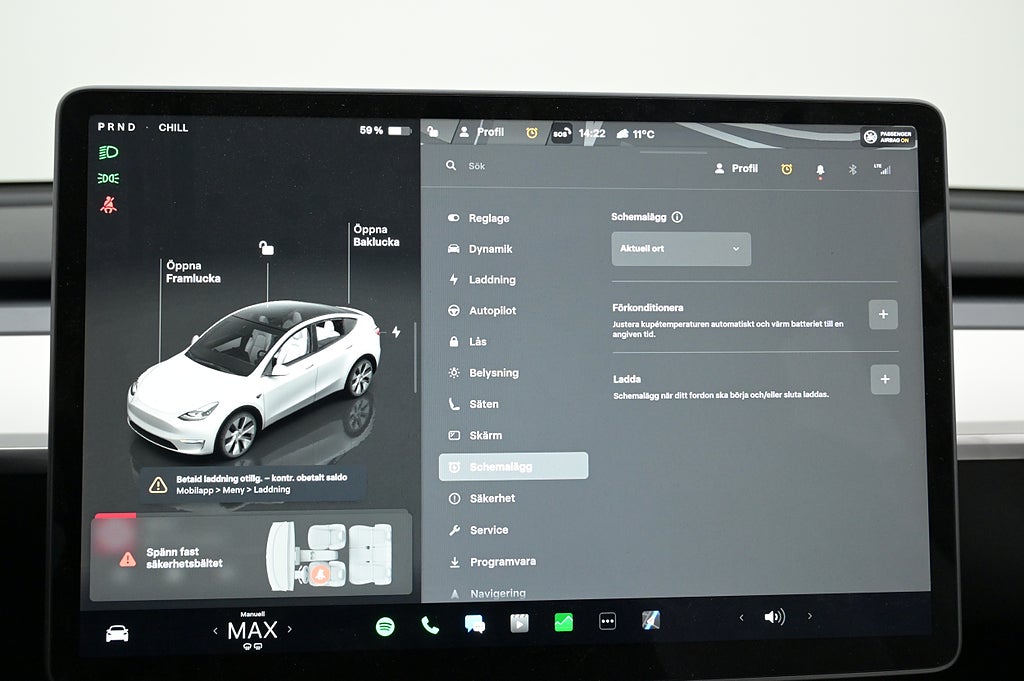Open the Autopilot settings menu
This screenshot has width=1024, height=681.
click(x=492, y=311)
